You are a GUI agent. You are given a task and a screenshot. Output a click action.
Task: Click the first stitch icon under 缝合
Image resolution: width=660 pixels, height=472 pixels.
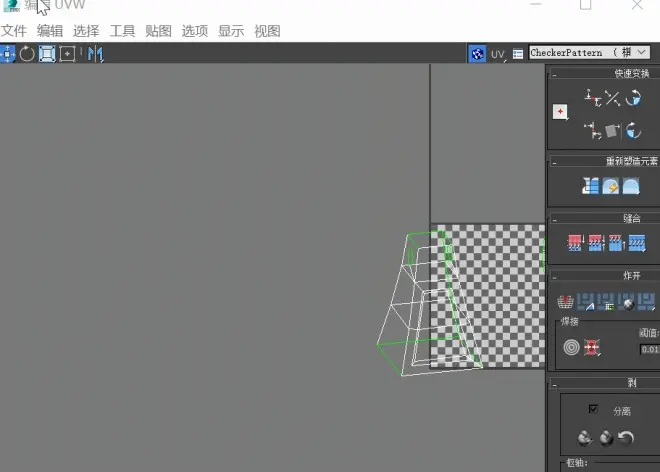[x=575, y=242]
